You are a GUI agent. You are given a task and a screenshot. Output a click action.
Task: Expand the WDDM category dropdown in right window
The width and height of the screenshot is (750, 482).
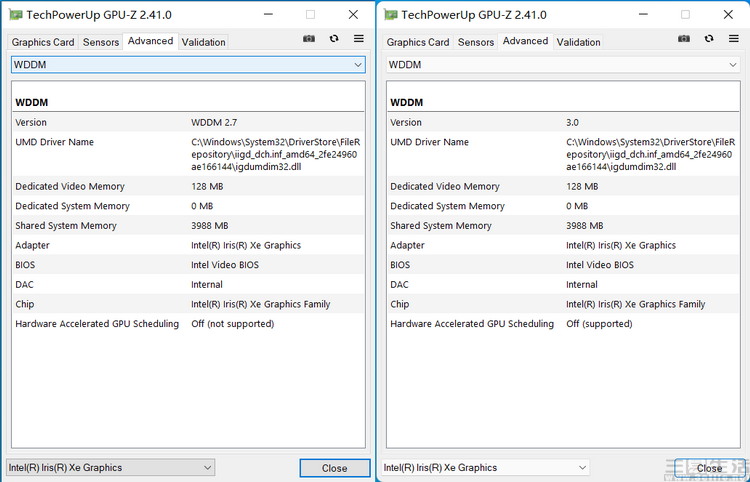(x=563, y=65)
